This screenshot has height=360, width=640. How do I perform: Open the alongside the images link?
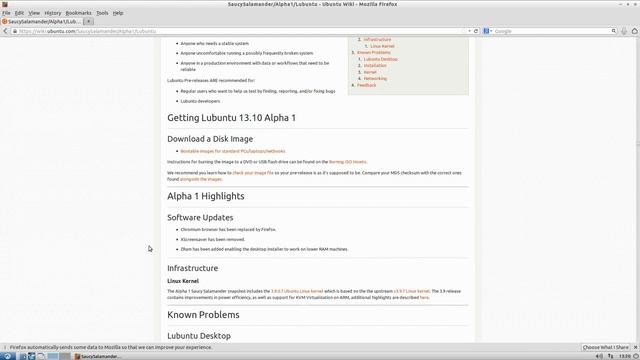pyautogui.click(x=200, y=179)
